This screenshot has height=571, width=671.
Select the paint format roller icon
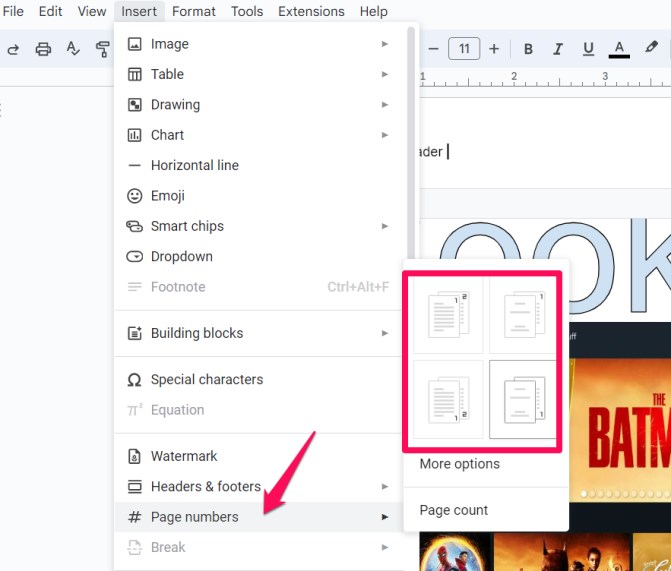click(103, 49)
